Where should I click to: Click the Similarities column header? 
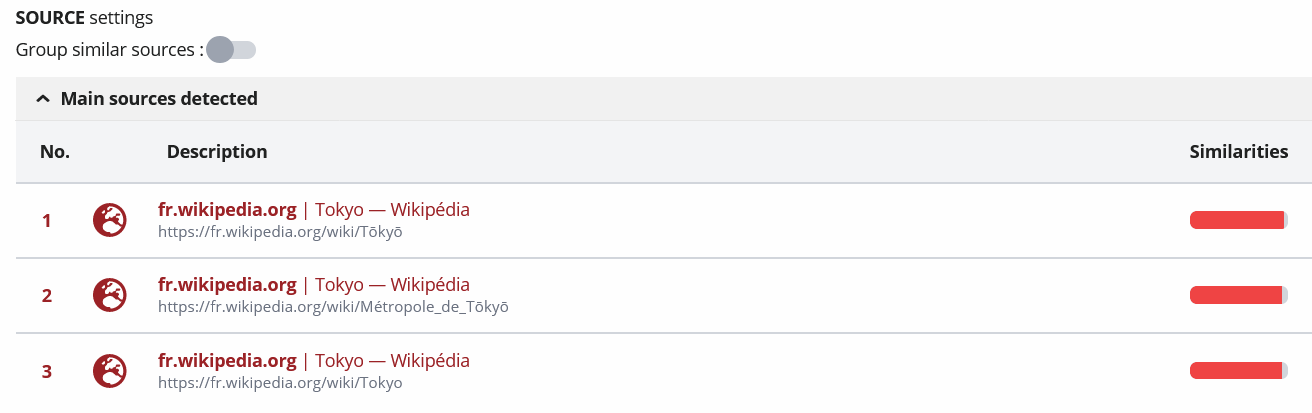1239,152
